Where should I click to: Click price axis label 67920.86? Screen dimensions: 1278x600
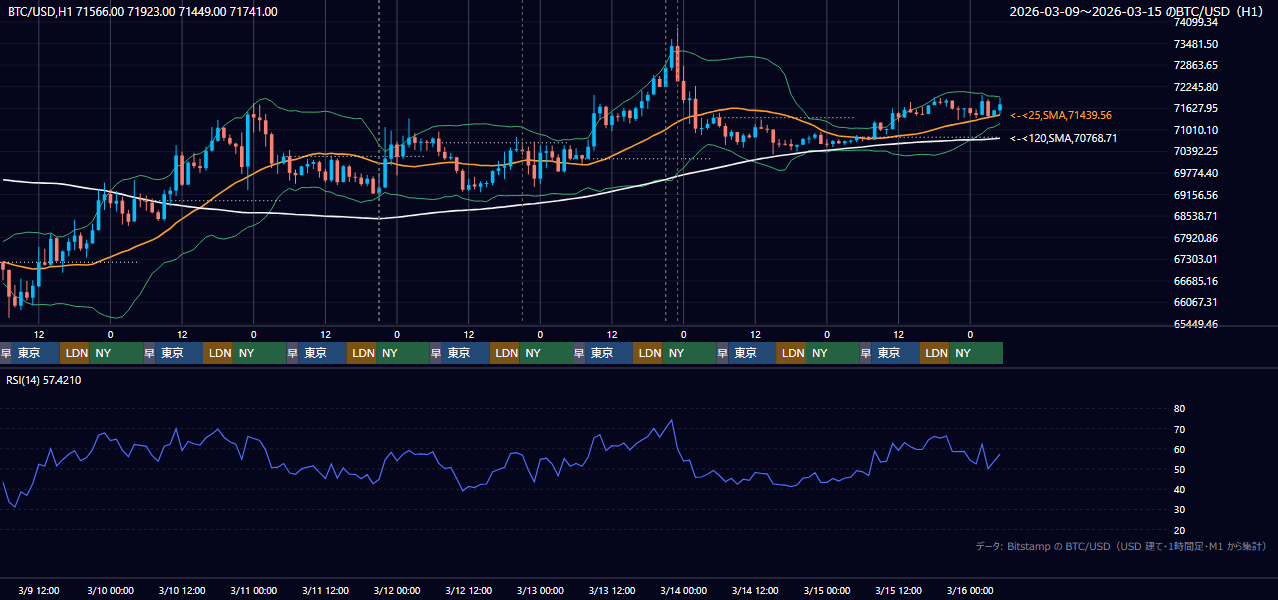point(1196,238)
